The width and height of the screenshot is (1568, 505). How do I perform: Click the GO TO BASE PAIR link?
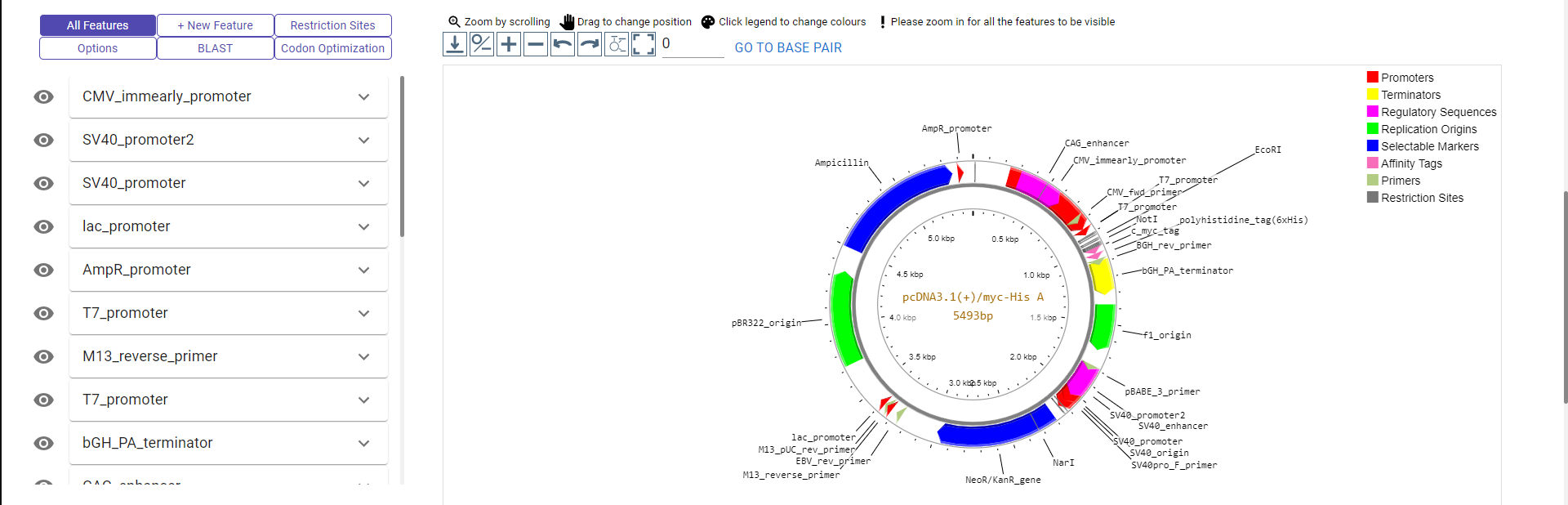click(x=787, y=48)
